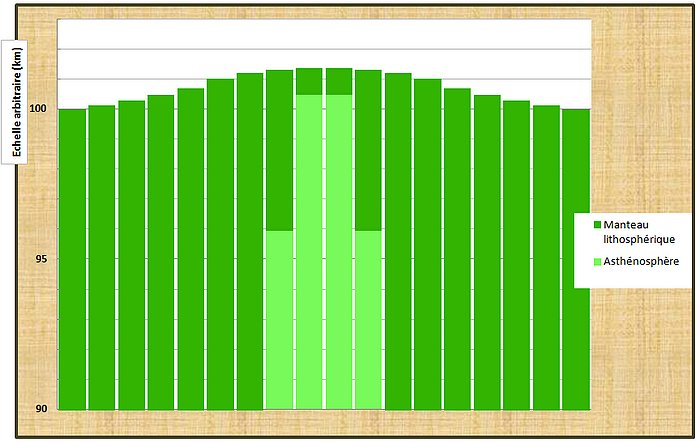Click the white plot area above the bars
This screenshot has width=700, height=443.
[325, 40]
